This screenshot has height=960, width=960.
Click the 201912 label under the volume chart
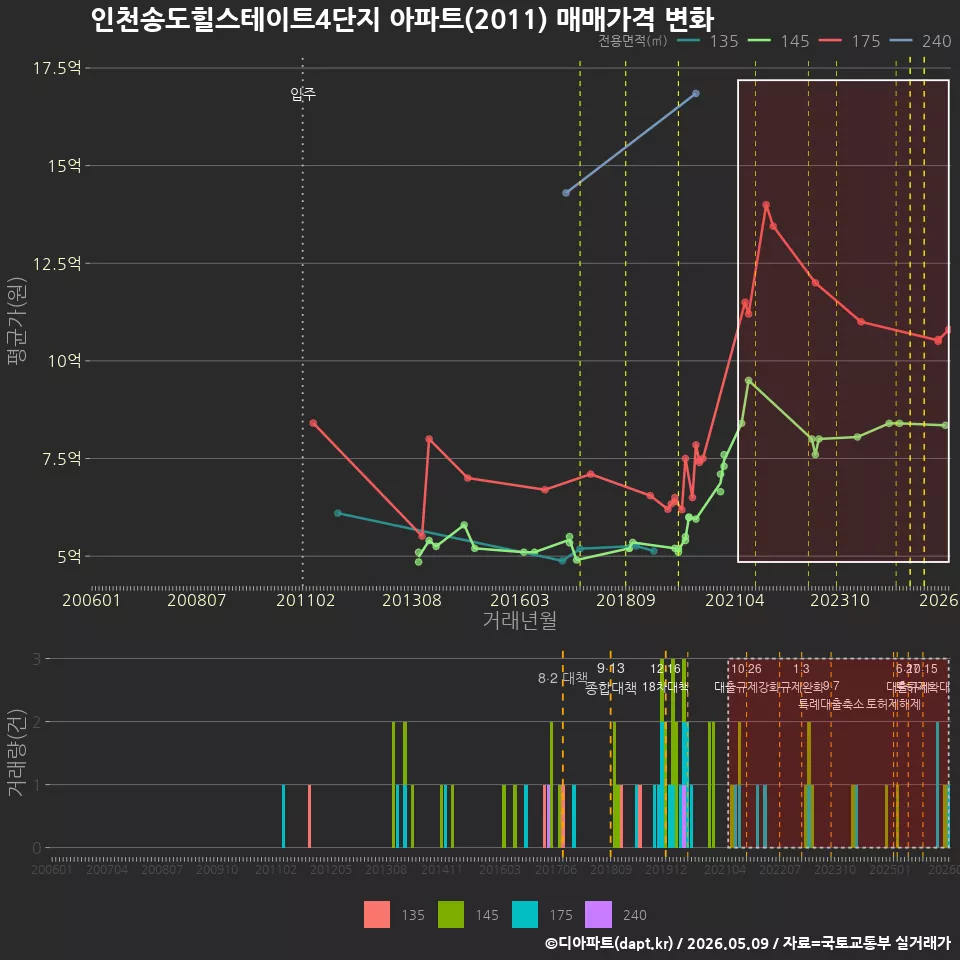coord(666,869)
